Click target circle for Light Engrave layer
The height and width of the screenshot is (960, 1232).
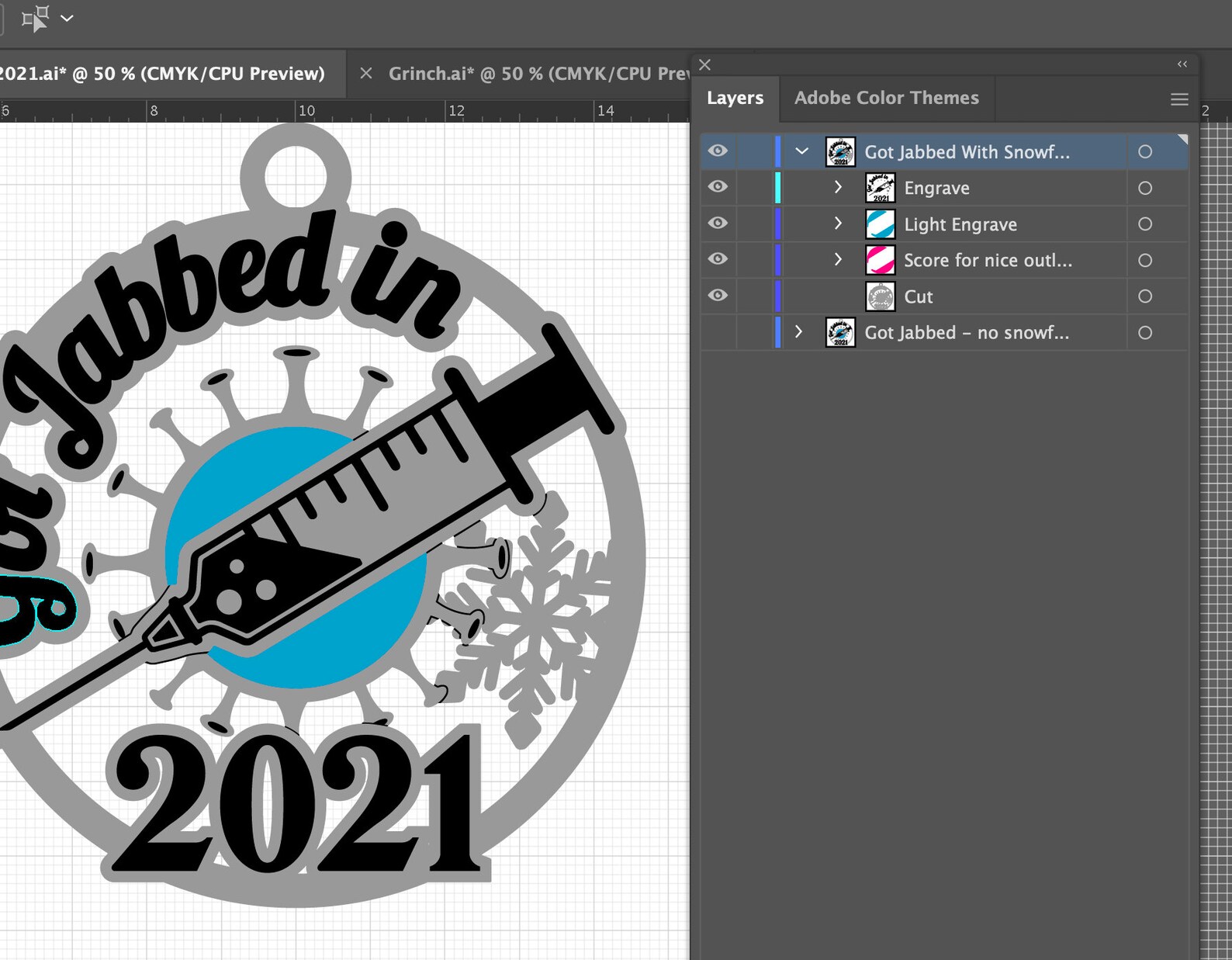click(1145, 224)
